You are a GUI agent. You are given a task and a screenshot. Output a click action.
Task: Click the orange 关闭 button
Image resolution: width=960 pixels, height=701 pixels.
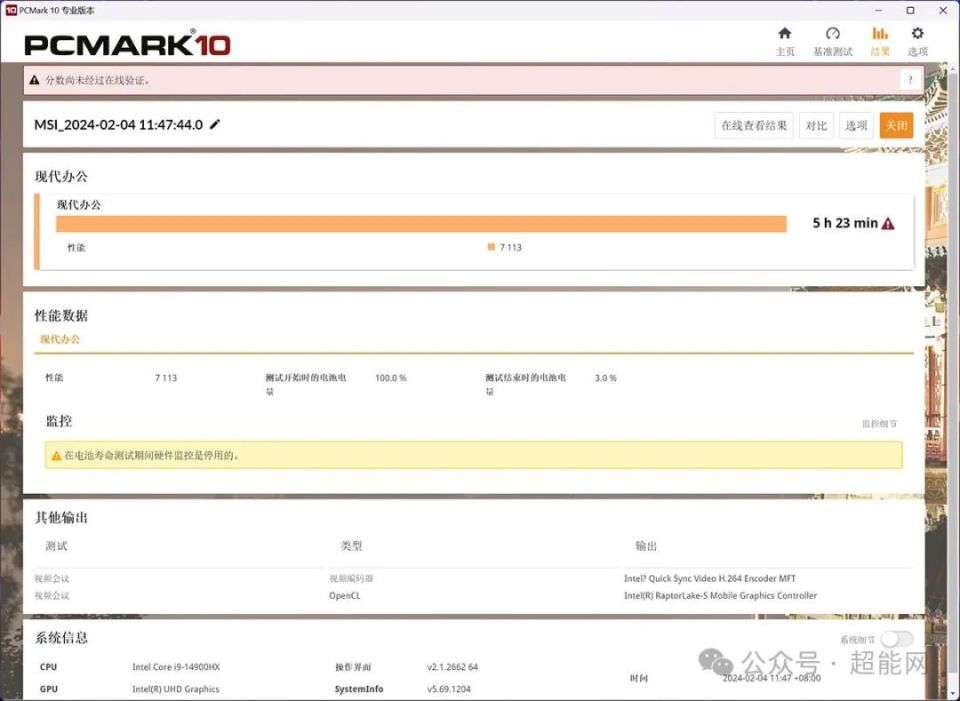tap(896, 126)
